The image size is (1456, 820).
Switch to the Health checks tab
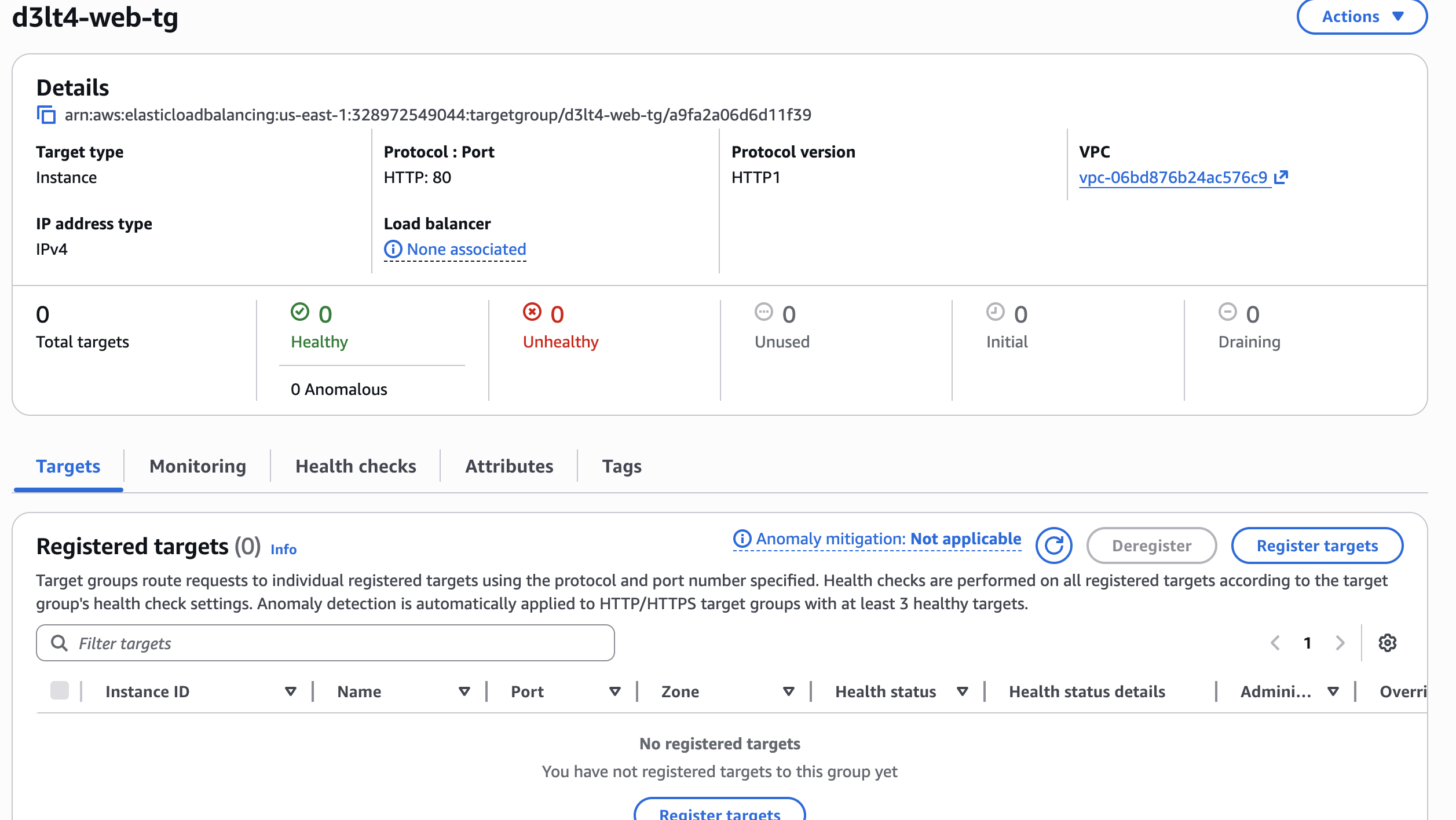click(x=356, y=466)
